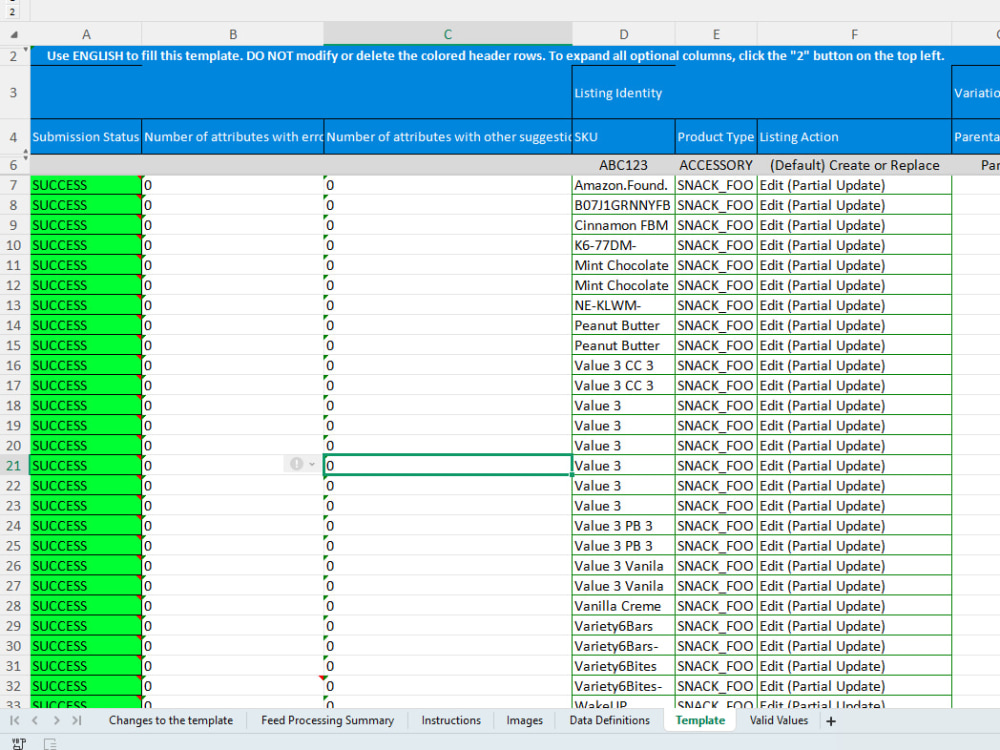
Task: Select column E header
Action: tap(716, 34)
